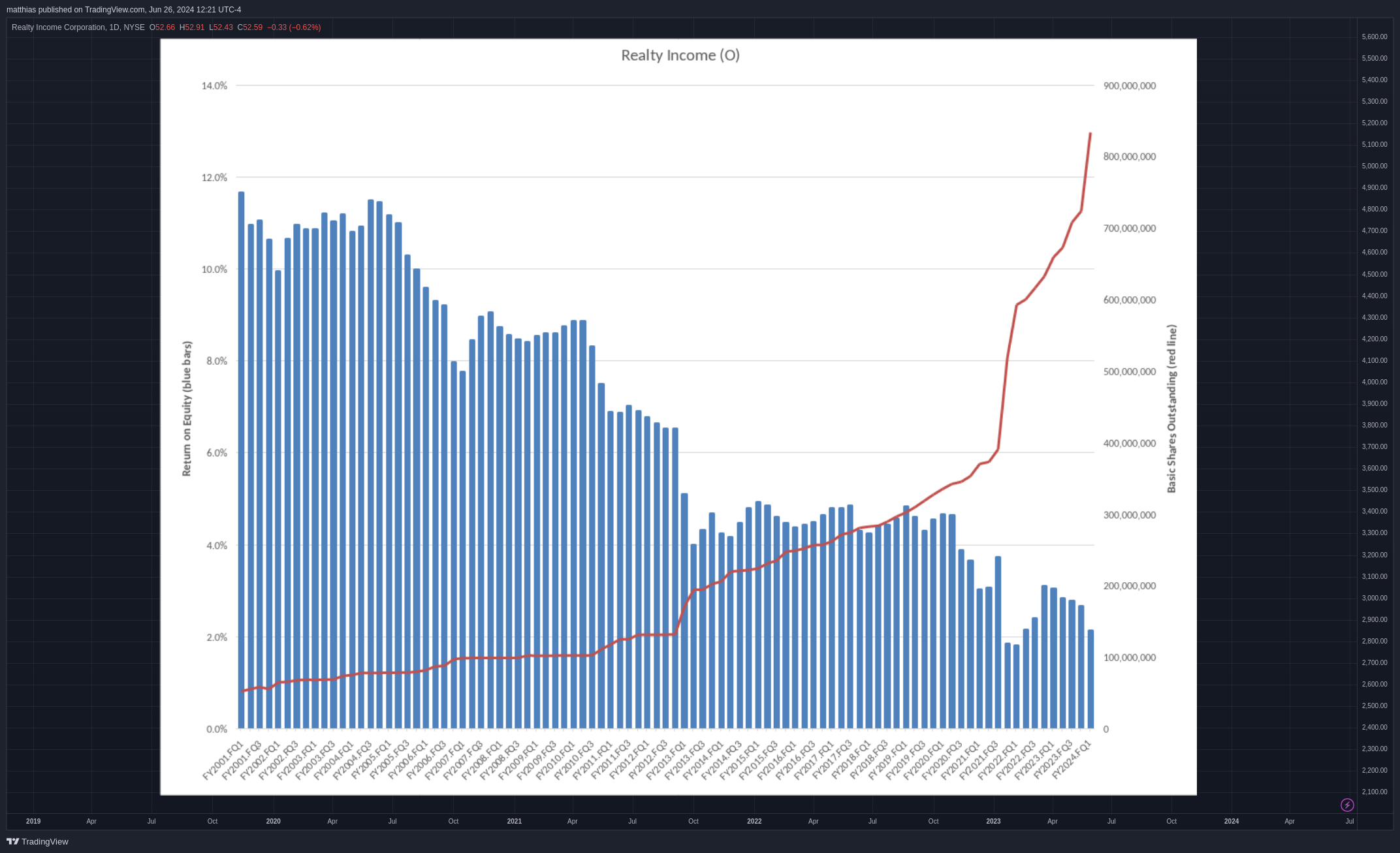Image resolution: width=1400 pixels, height=853 pixels.
Task: Click the 2020 year label on time axis
Action: (274, 821)
